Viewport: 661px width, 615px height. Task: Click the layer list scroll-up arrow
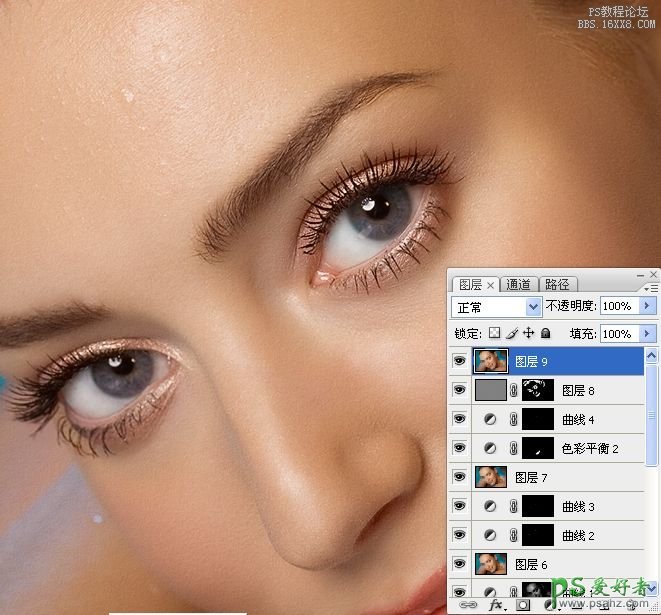651,355
